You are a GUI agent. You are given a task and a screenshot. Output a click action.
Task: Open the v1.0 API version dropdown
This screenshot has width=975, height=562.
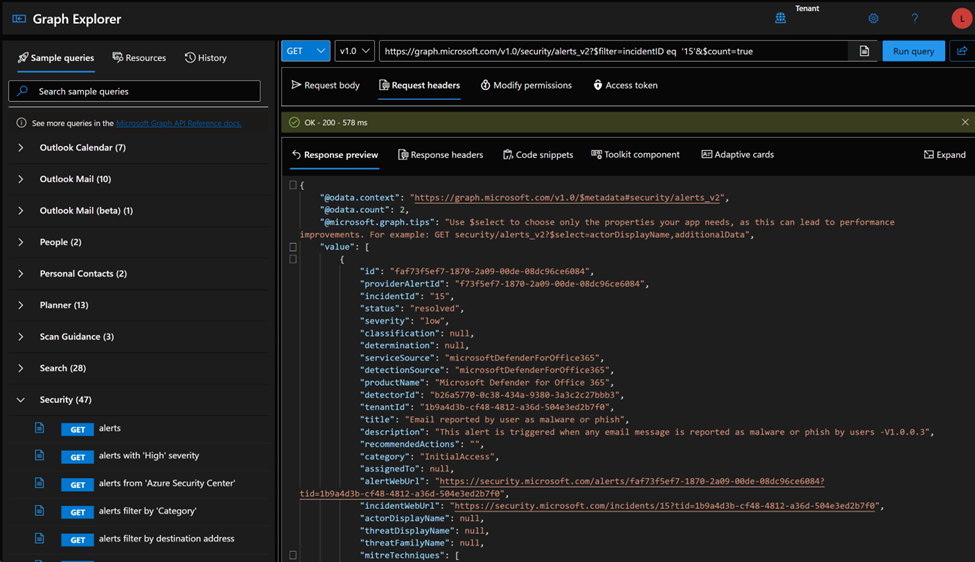(x=354, y=51)
